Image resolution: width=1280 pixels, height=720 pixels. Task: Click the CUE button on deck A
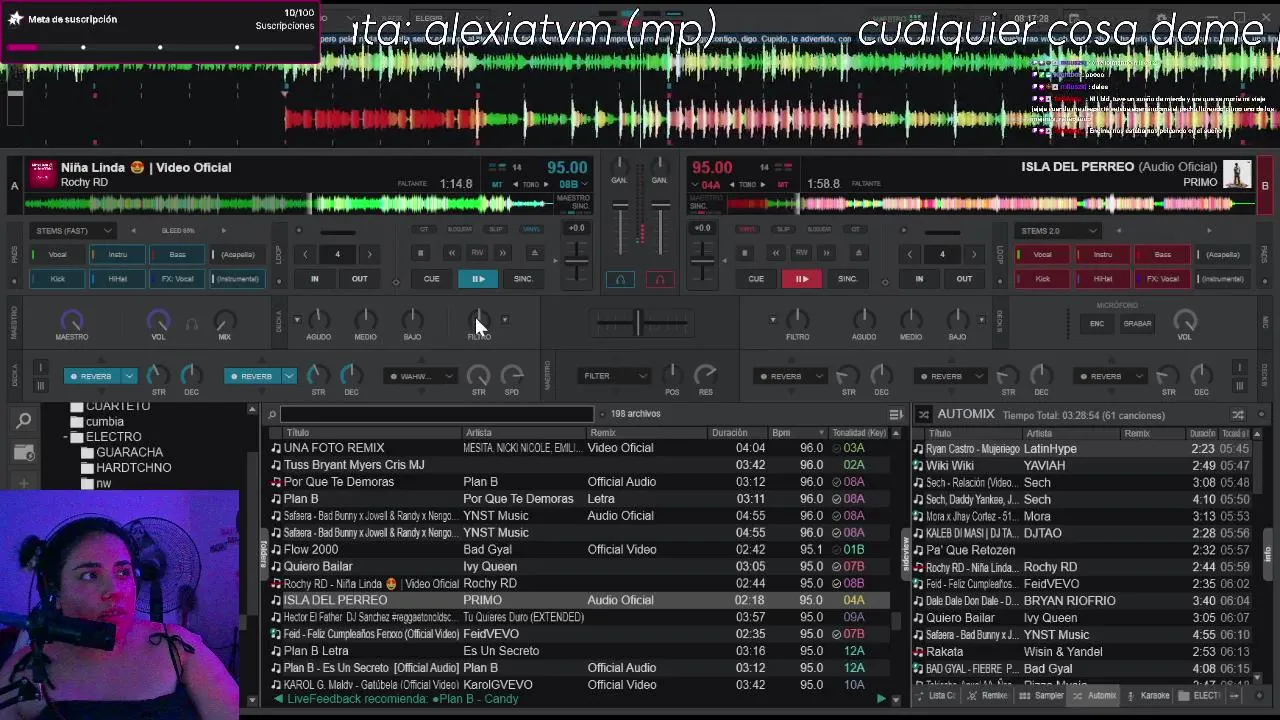click(x=431, y=279)
